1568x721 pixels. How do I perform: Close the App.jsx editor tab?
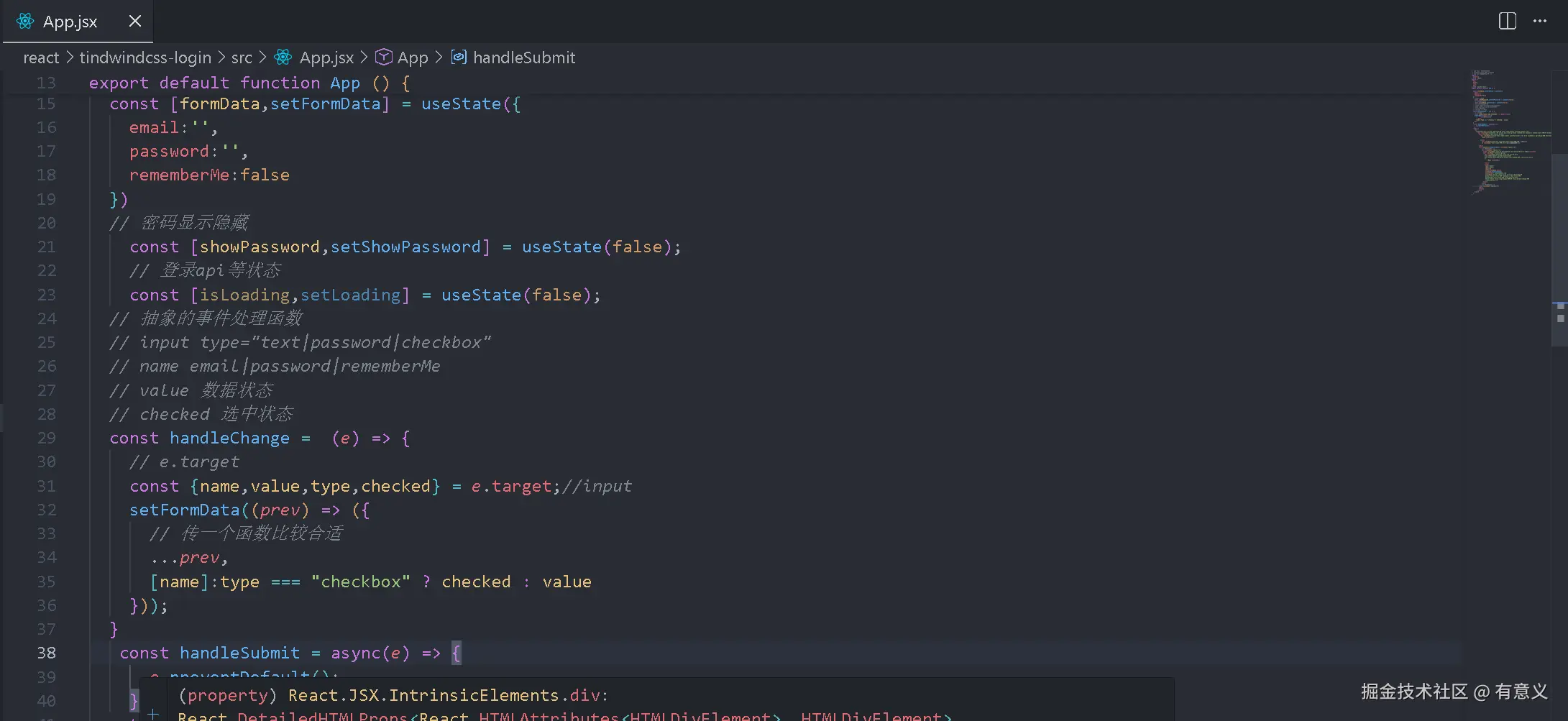click(134, 22)
